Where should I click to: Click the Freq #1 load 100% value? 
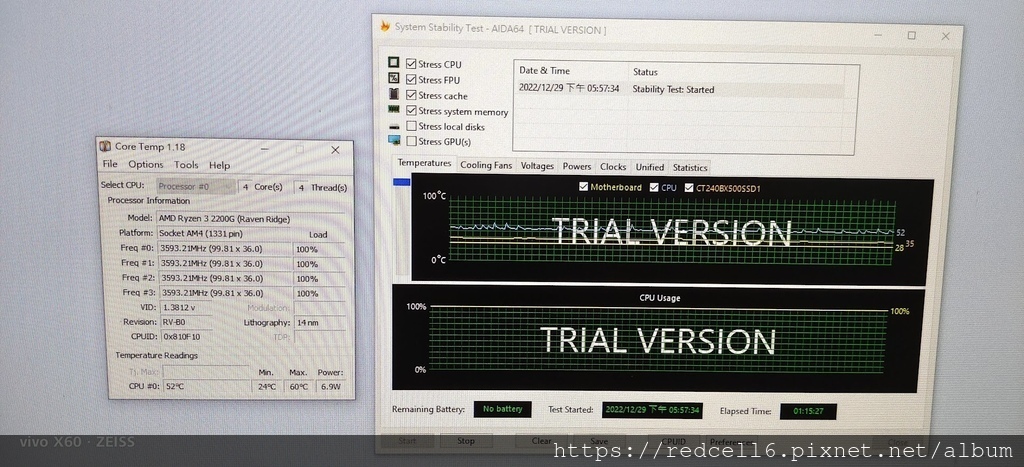[x=319, y=264]
